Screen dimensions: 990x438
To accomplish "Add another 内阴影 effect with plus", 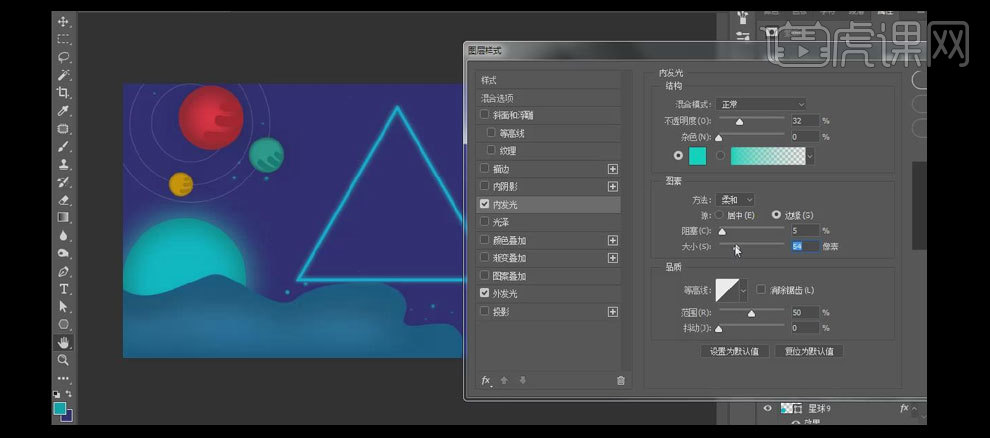I will 612,187.
